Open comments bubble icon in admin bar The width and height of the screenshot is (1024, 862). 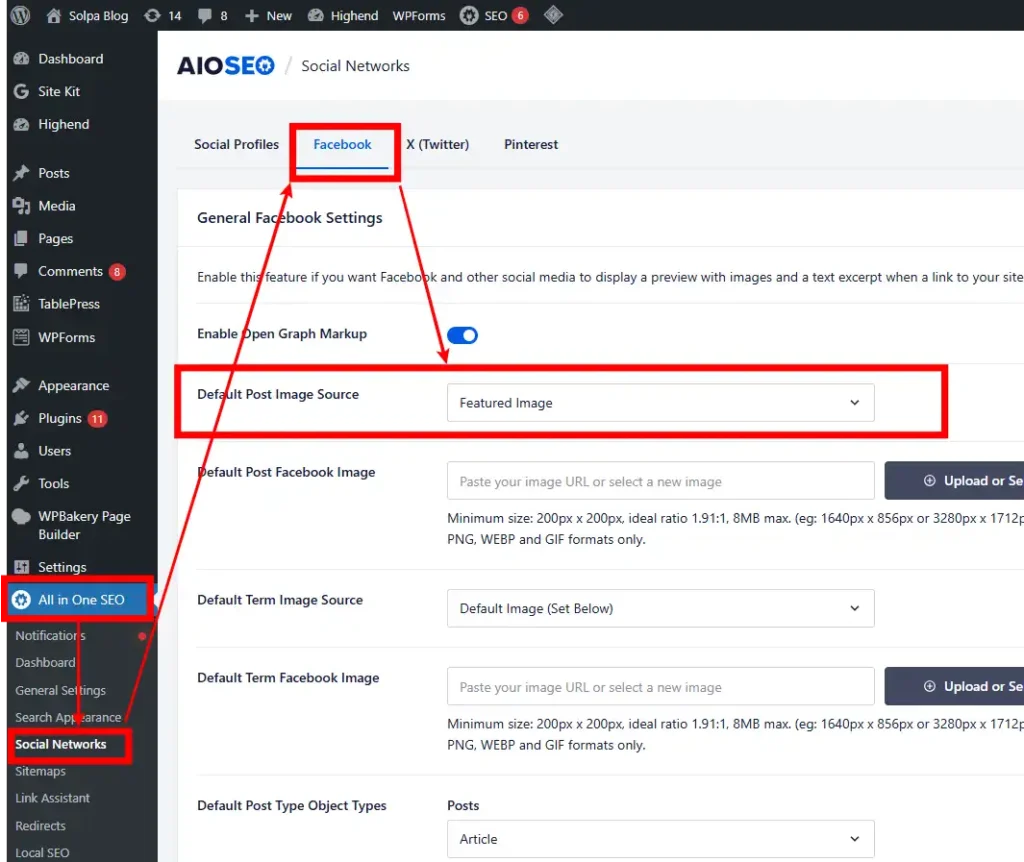205,16
